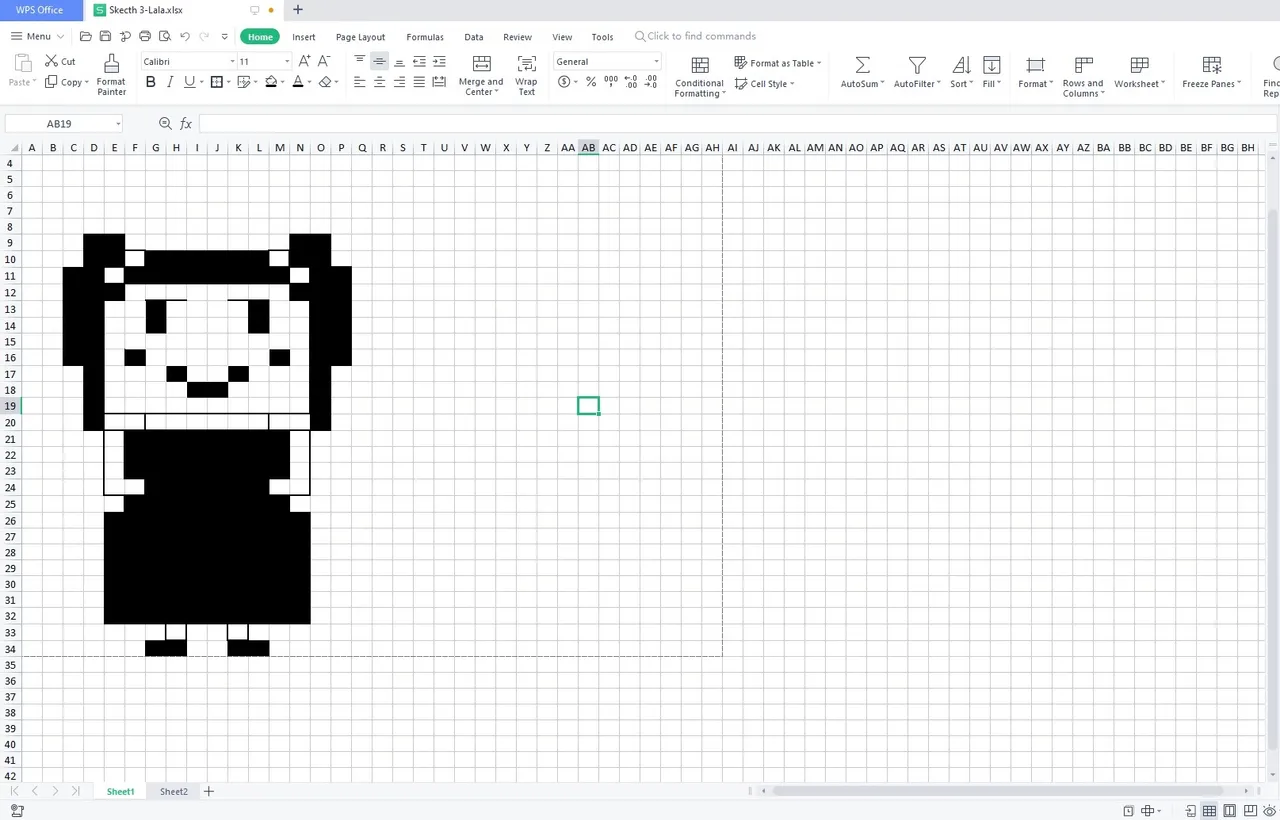Image resolution: width=1280 pixels, height=820 pixels.
Task: Click the increase indent icon
Action: (x=439, y=61)
